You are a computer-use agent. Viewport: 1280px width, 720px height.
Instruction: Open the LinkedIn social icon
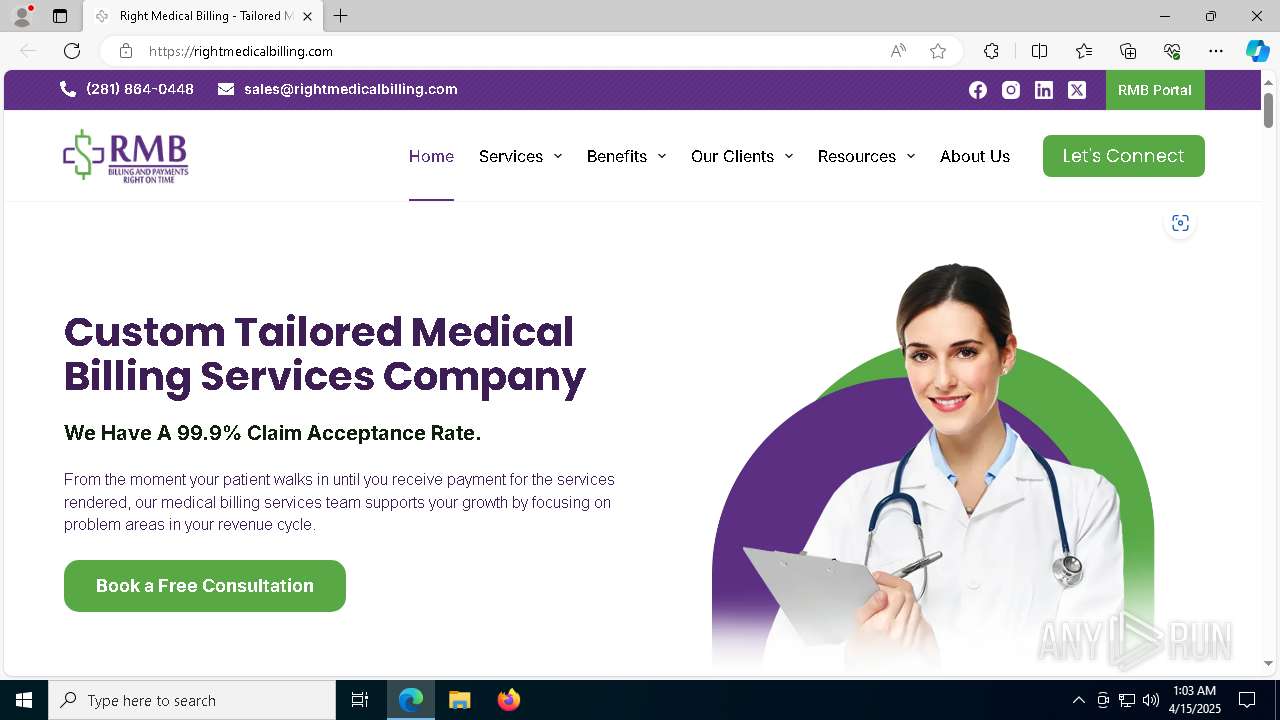click(x=1044, y=90)
